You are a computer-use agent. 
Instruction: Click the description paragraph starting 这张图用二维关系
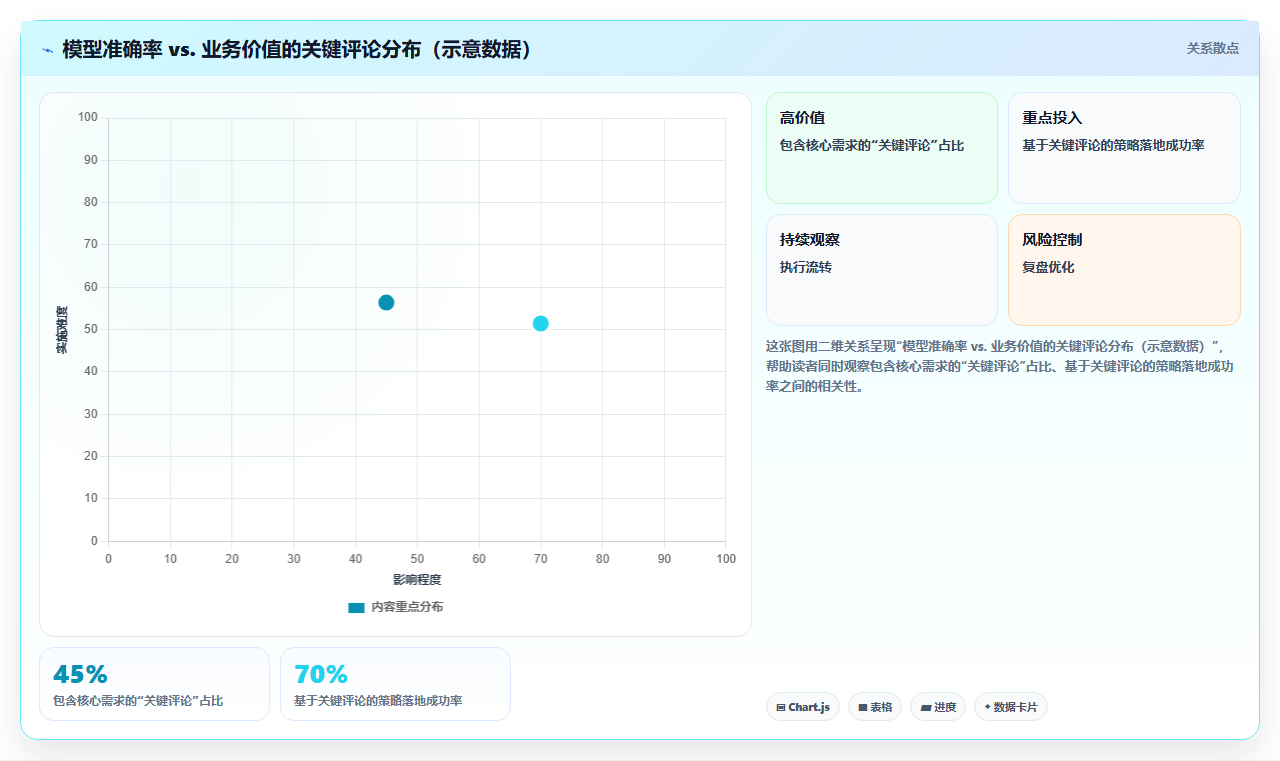(1000, 366)
